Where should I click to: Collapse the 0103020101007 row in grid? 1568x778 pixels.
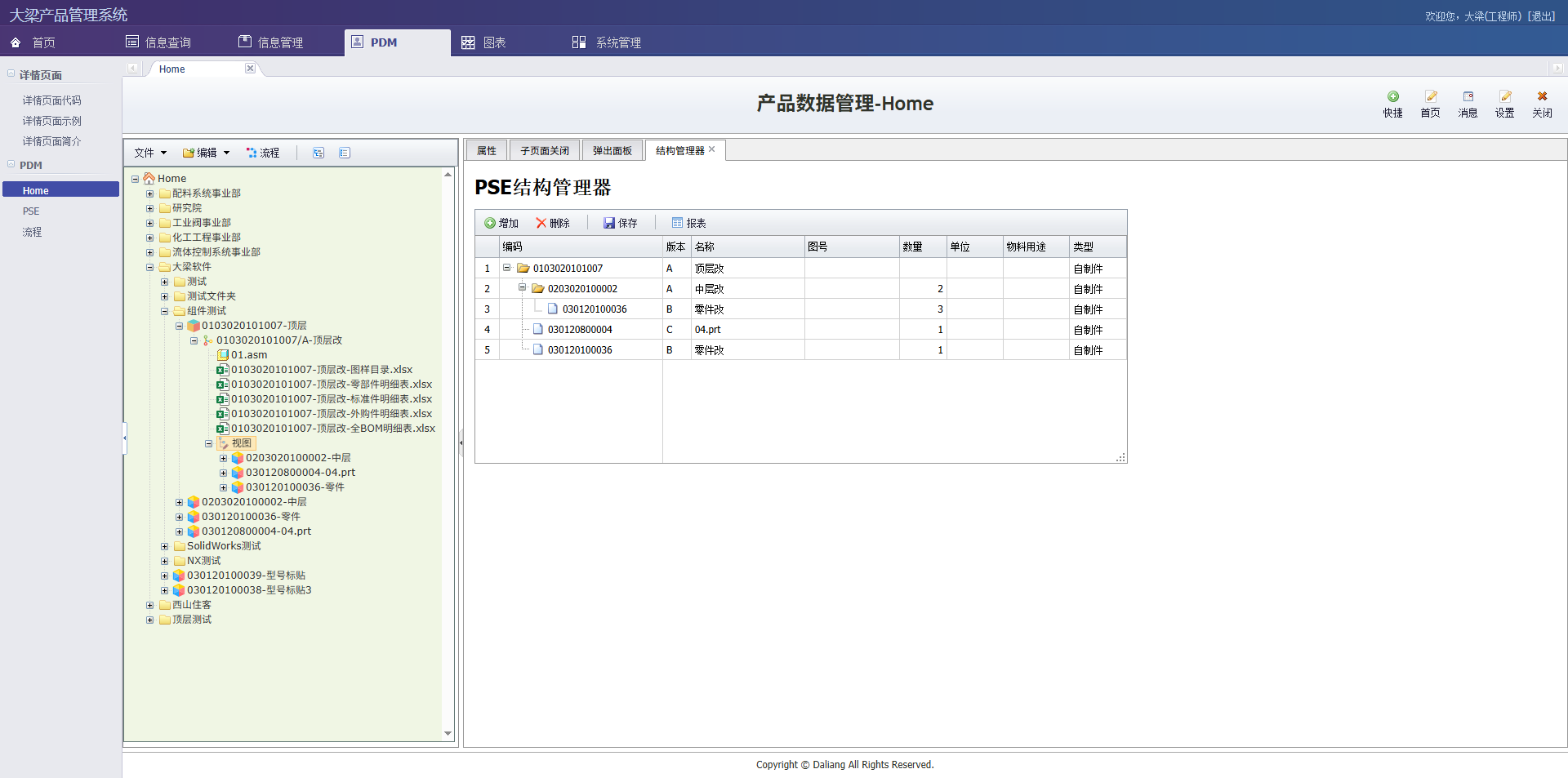tap(507, 268)
